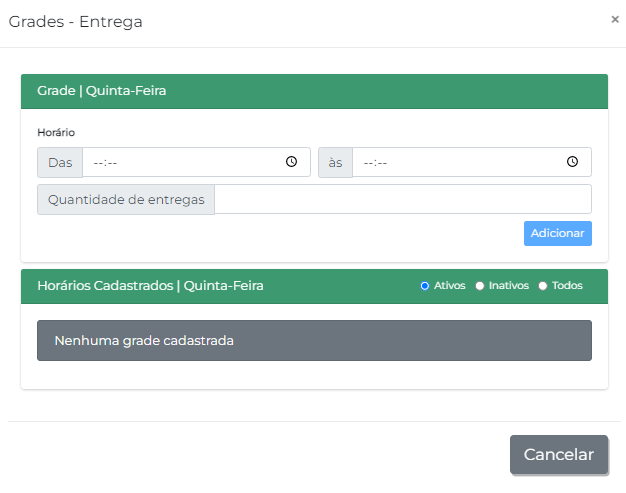Focus the minutes segment of the às time field
Image resolution: width=626 pixels, height=493 pixels.
click(x=383, y=162)
